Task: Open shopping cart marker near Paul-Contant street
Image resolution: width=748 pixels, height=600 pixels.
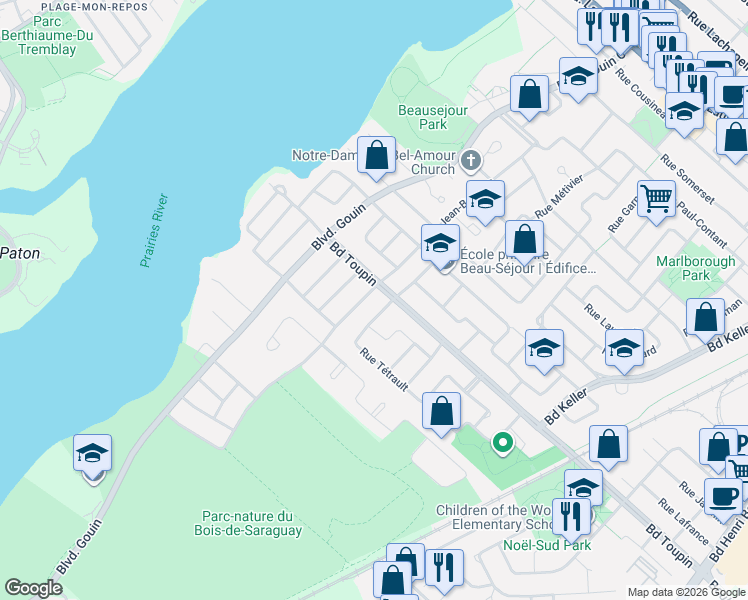Action: [656, 200]
